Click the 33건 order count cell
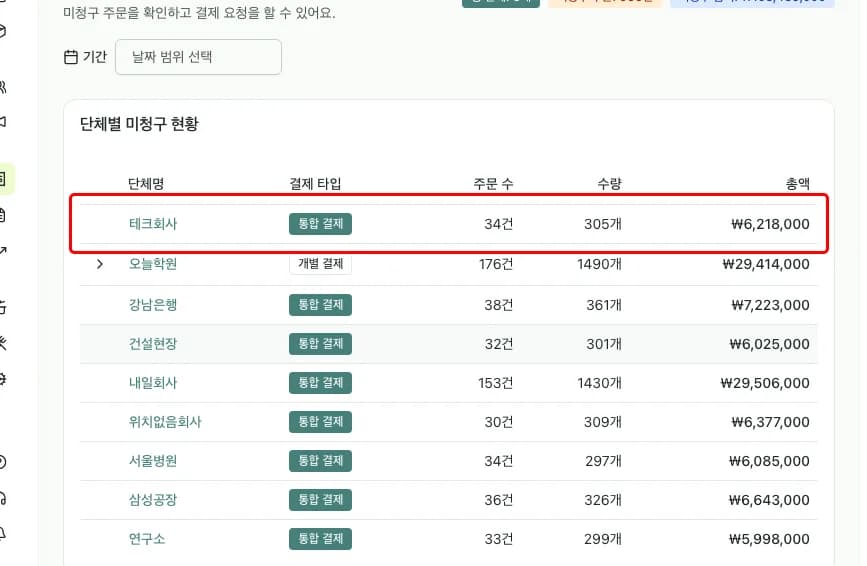Viewport: 867px width, 566px height. pos(499,539)
